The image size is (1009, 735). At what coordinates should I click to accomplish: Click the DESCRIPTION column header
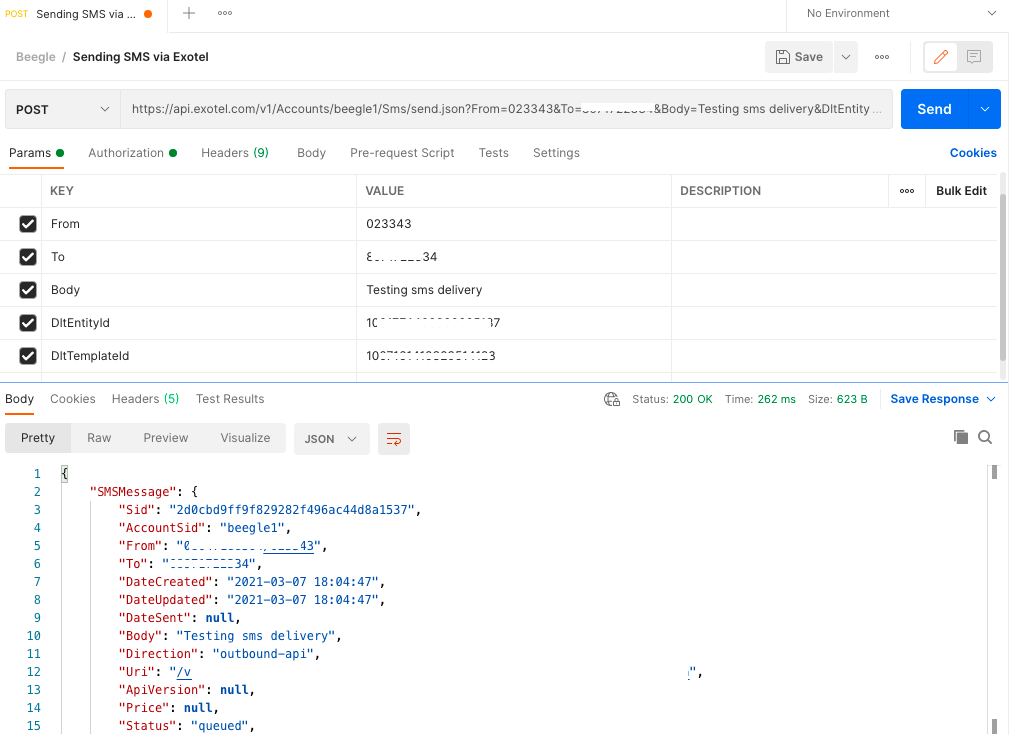coord(720,191)
